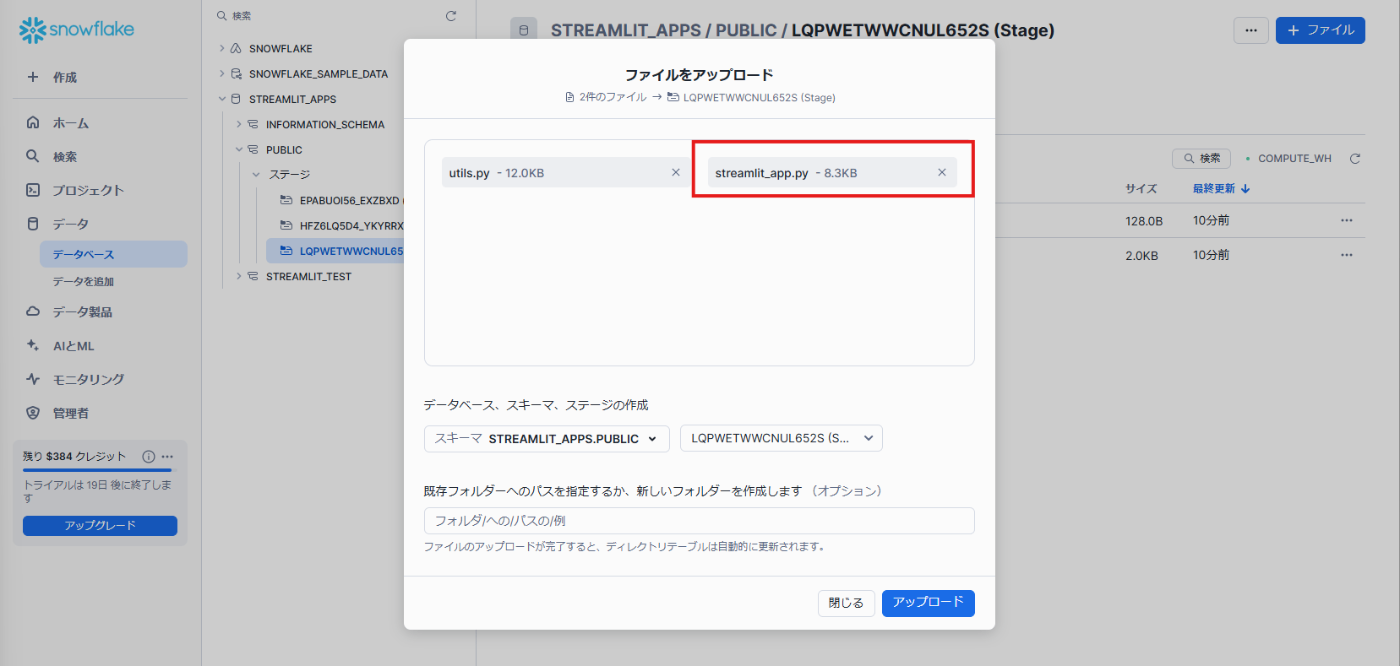Click the 管理者 shield icon
Image resolution: width=1400 pixels, height=666 pixels.
(33, 413)
